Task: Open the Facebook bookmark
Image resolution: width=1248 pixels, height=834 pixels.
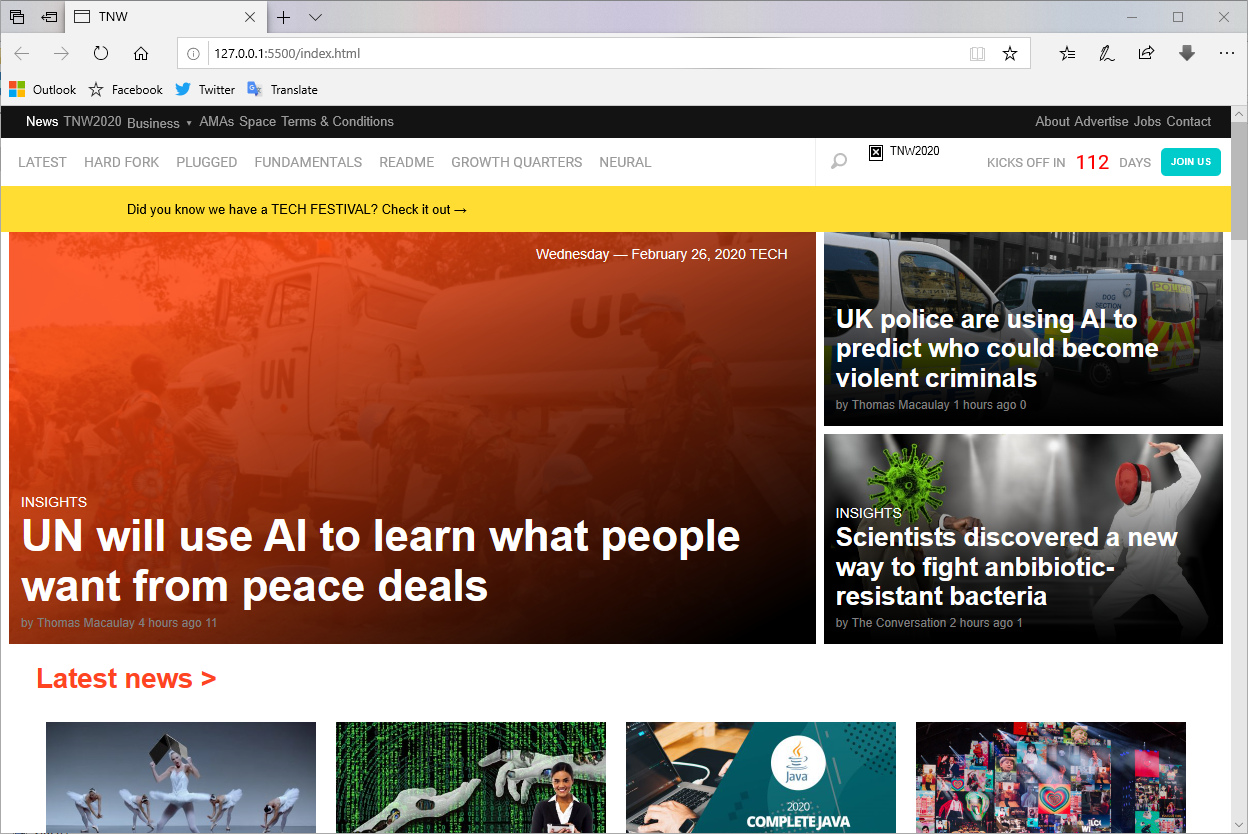Action: (126, 89)
